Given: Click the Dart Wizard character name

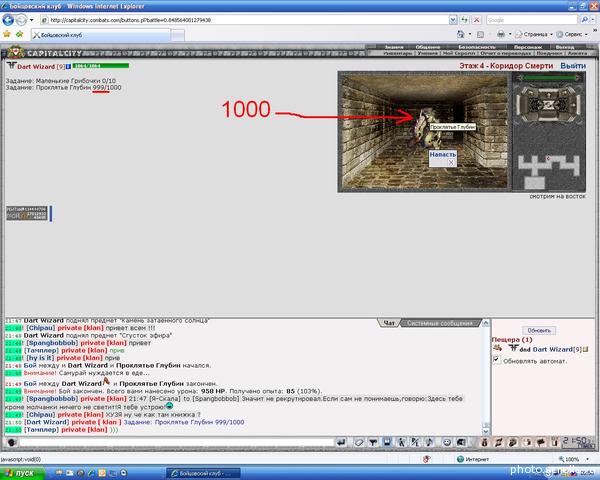Looking at the screenshot, I should (36, 67).
